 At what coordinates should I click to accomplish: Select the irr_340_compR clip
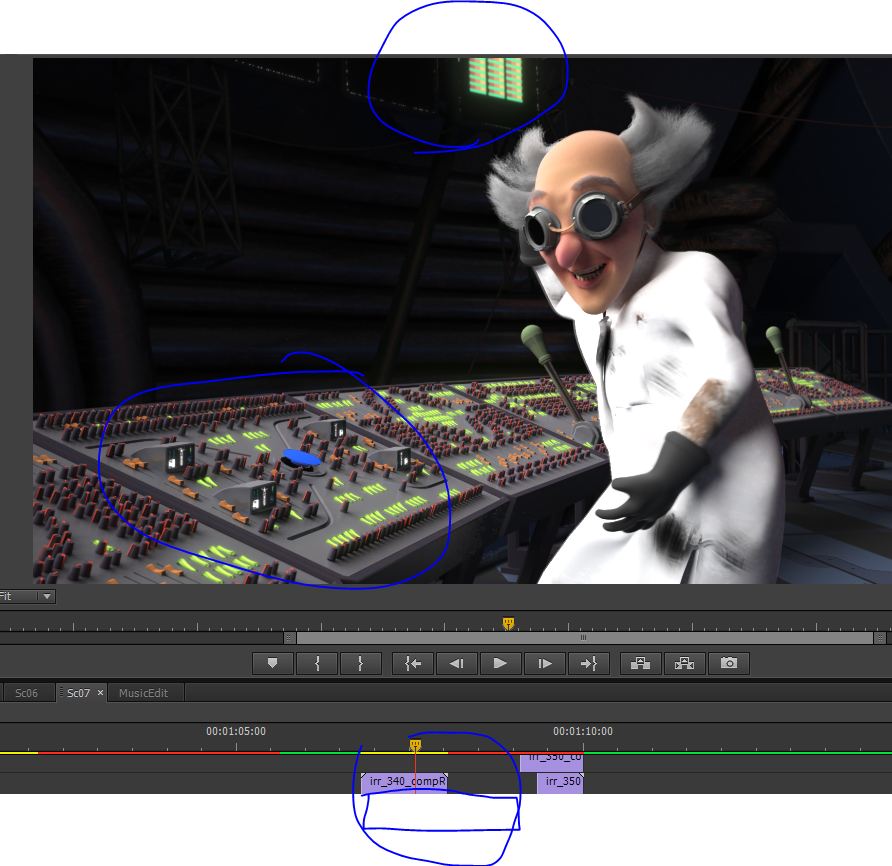click(x=404, y=782)
